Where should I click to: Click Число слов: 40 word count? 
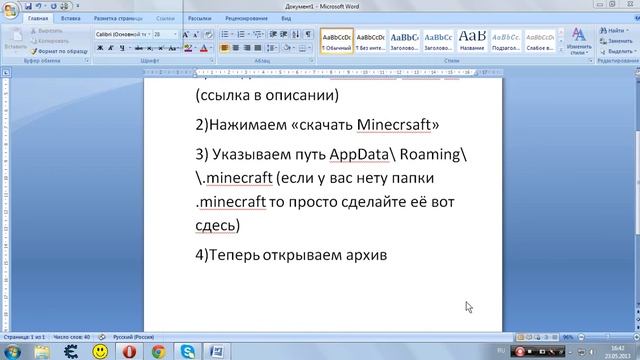pyautogui.click(x=71, y=337)
